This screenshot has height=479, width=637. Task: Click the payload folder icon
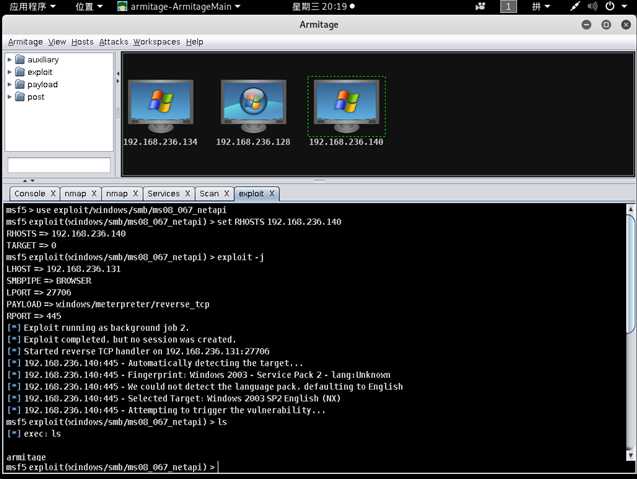tap(20, 85)
